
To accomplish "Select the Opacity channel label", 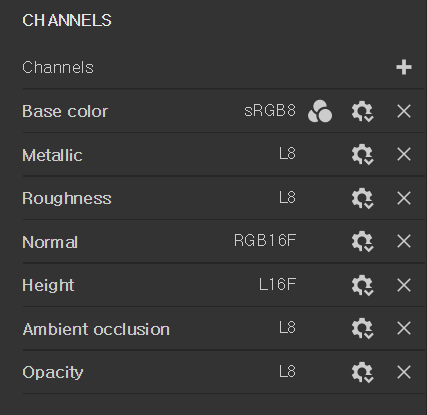I will pyautogui.click(x=53, y=372).
